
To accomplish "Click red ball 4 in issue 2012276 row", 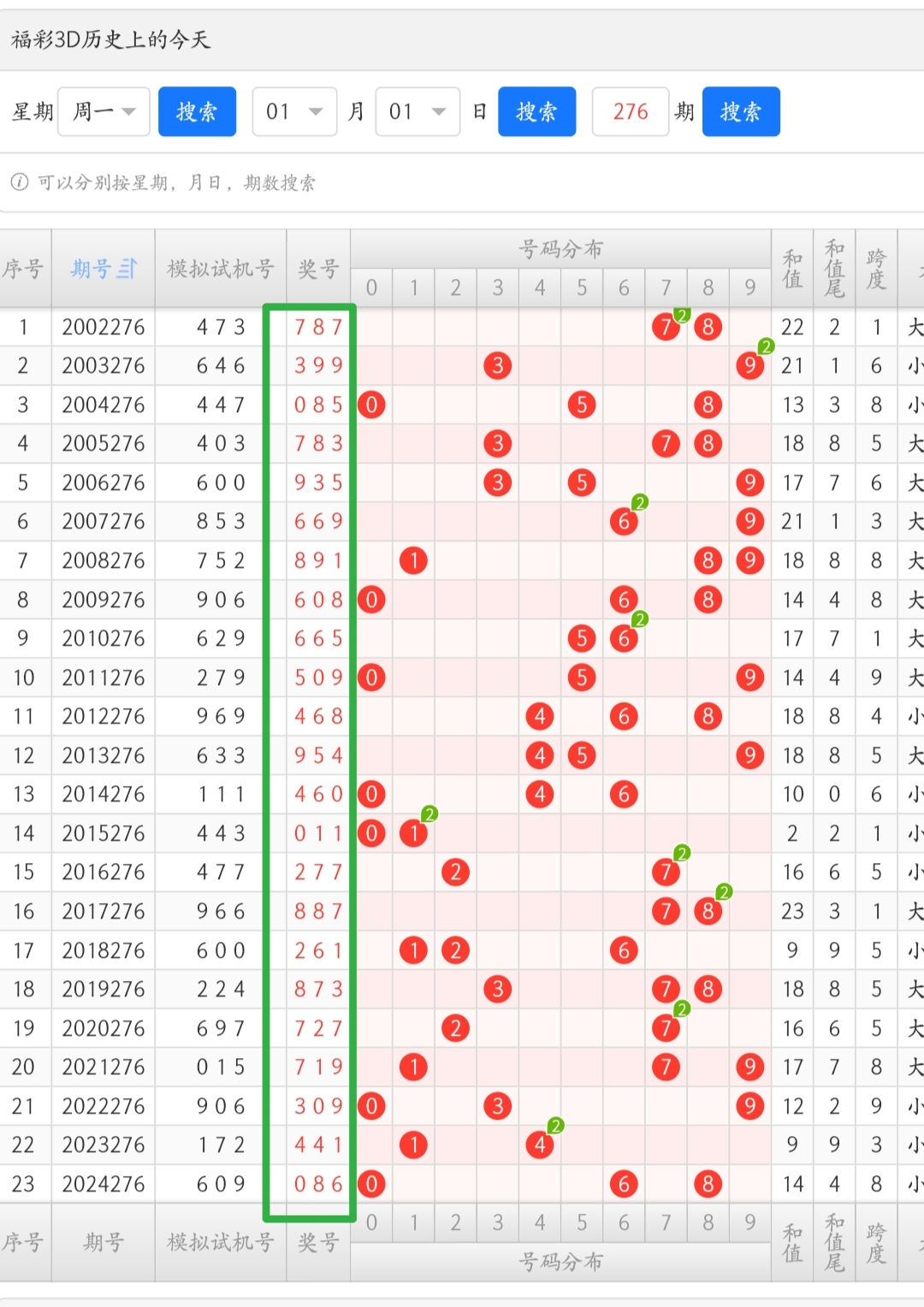I will (540, 716).
